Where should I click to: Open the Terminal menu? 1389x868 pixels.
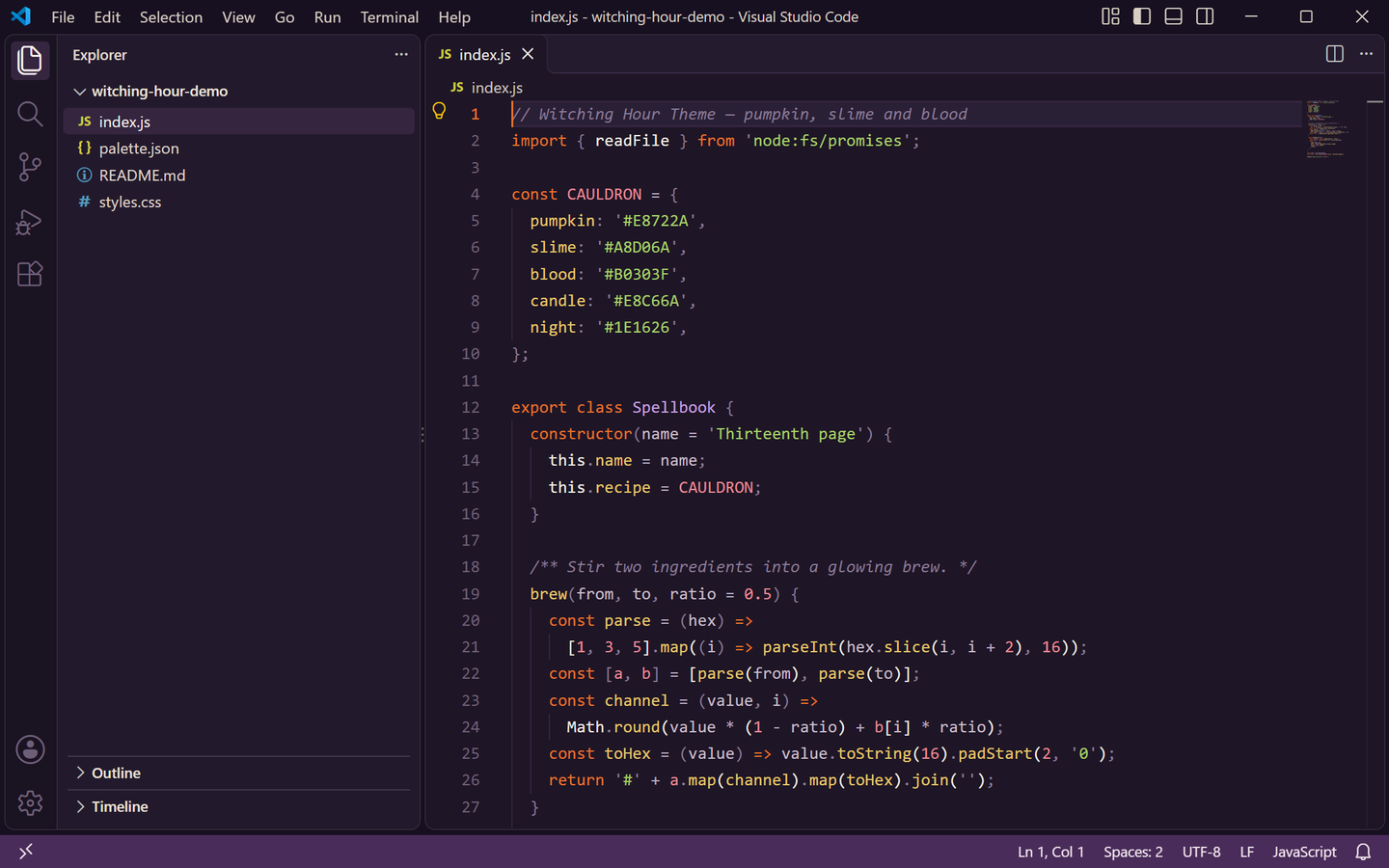(x=389, y=16)
